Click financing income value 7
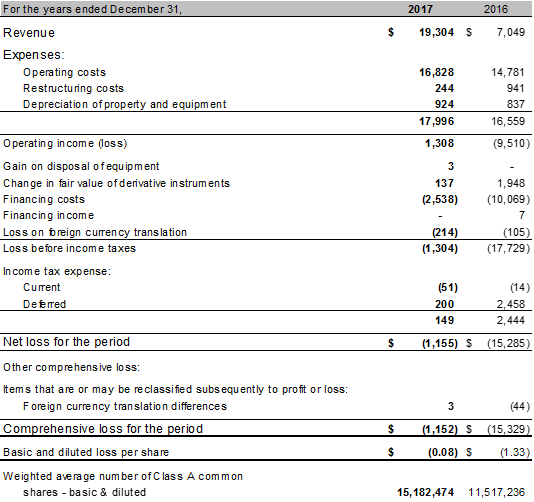Image resolution: width=534 pixels, height=502 pixels. tap(521, 215)
